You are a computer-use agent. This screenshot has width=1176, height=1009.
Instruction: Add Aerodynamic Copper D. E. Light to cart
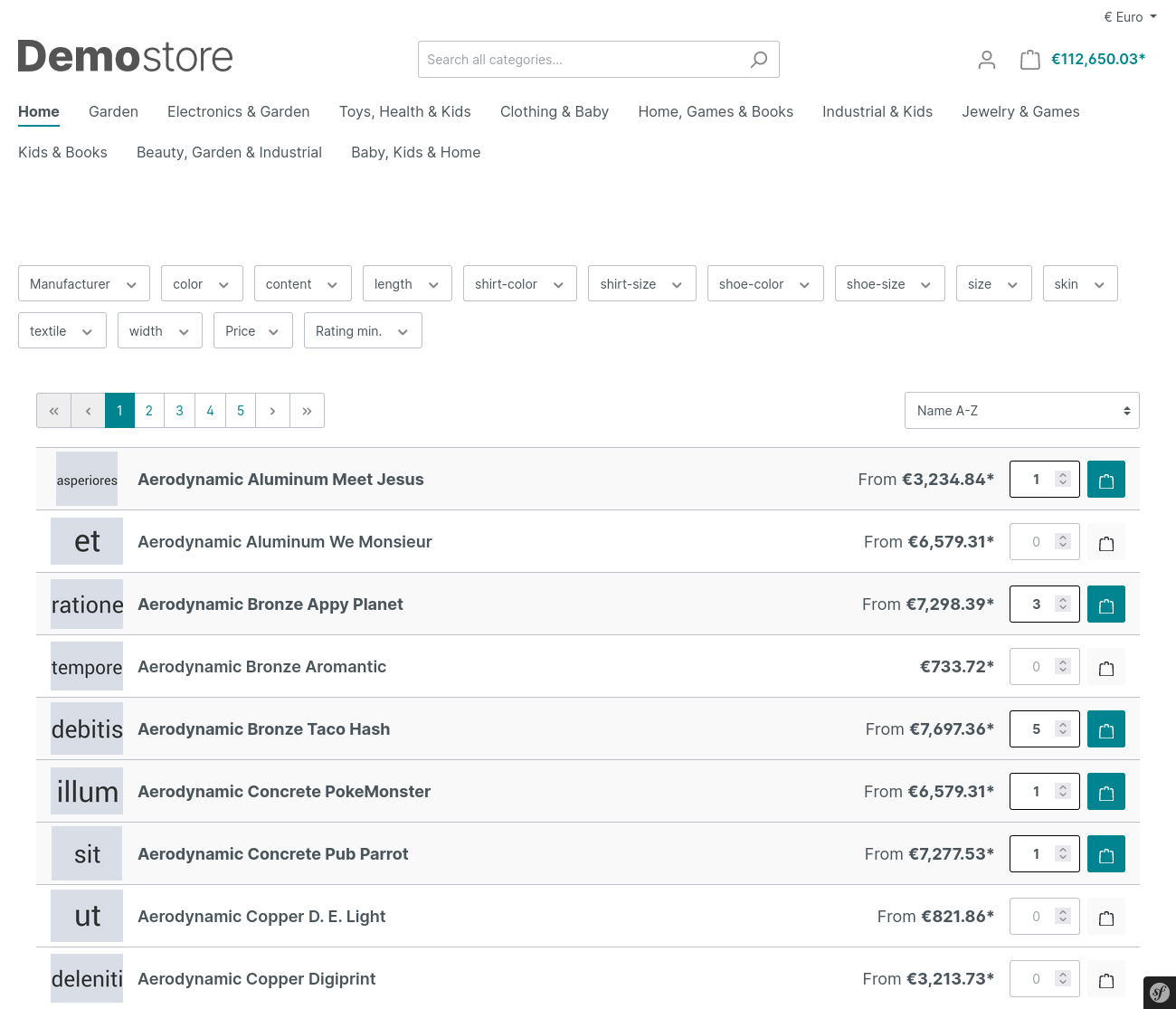[x=1106, y=917]
